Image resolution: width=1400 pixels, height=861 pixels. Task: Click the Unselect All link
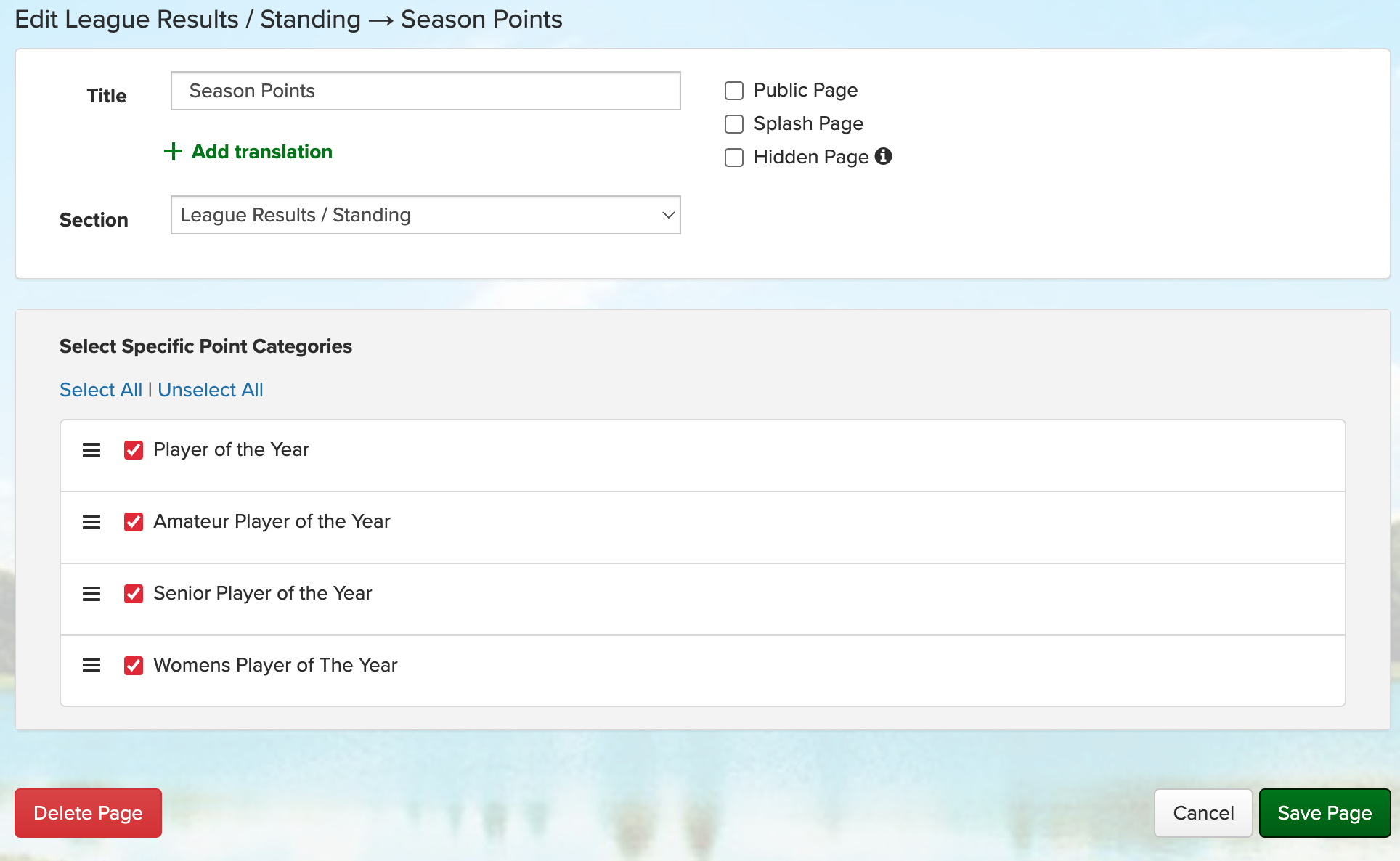[x=211, y=390]
